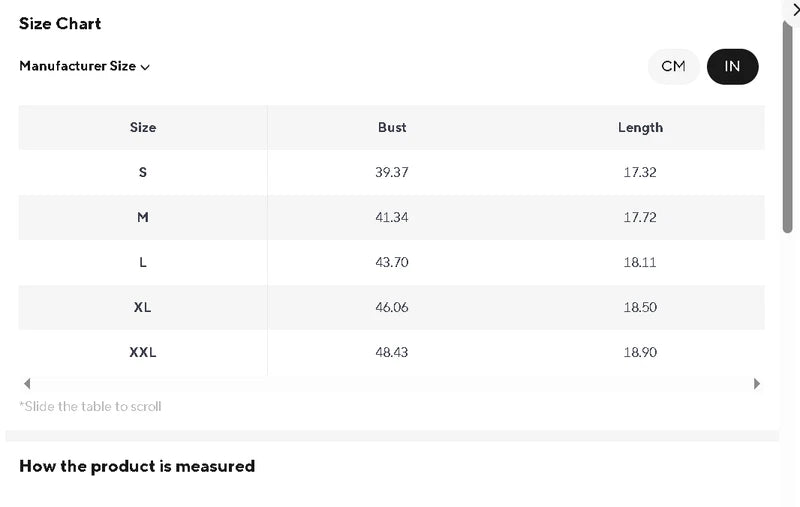Click the table's horizontal scrollbar track
Screen dimensions: 800x507
pos(392,384)
